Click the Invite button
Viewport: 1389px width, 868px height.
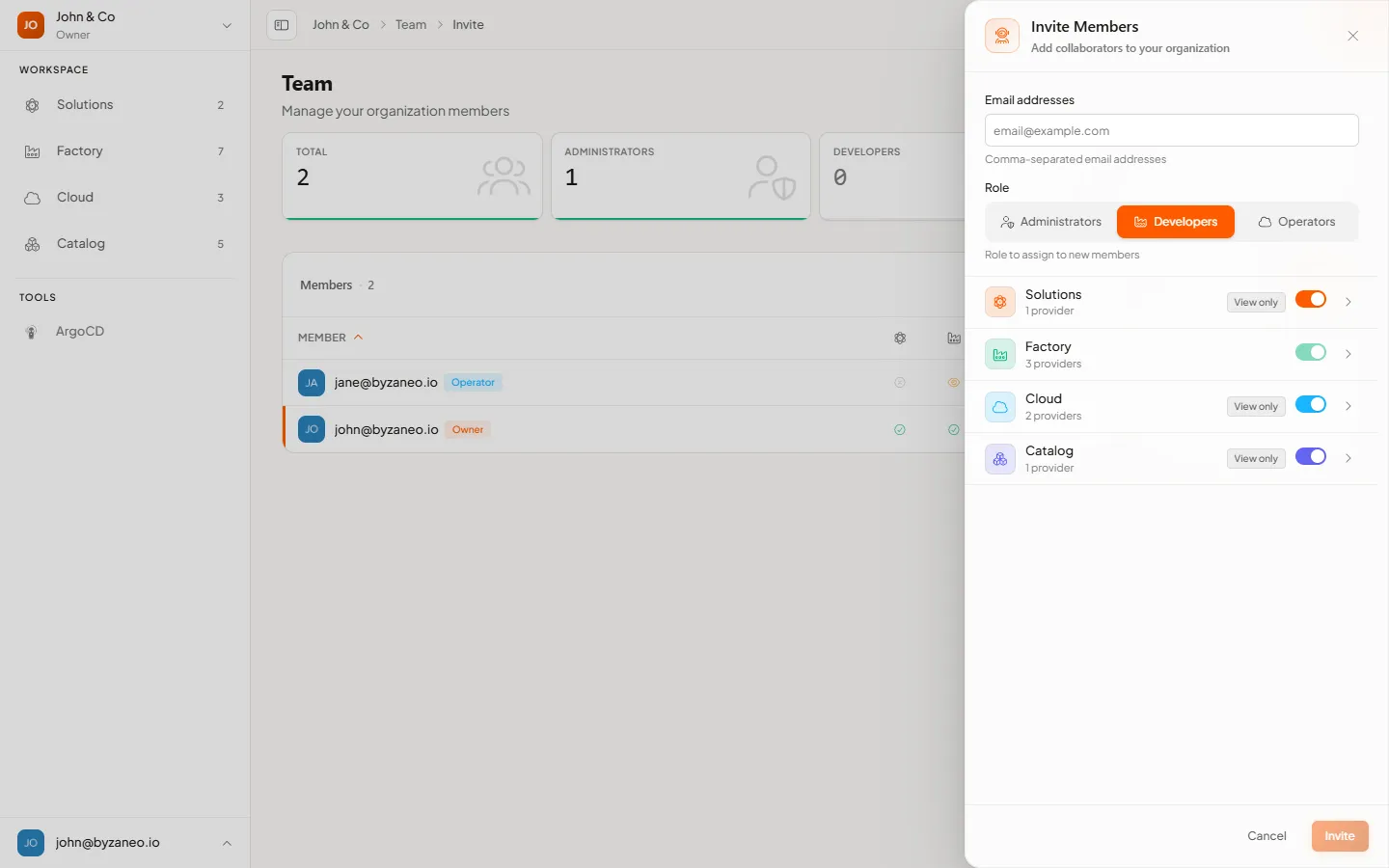pos(1340,836)
